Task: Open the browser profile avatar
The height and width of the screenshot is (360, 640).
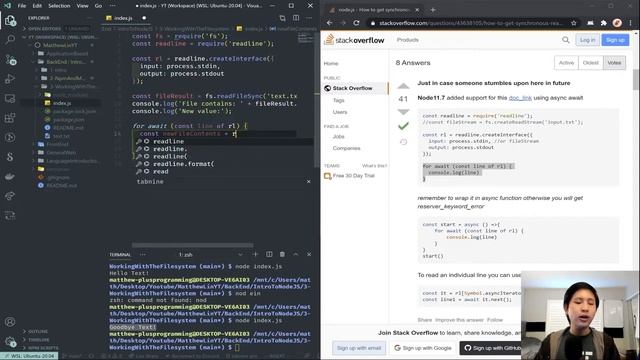Action: (x=617, y=23)
